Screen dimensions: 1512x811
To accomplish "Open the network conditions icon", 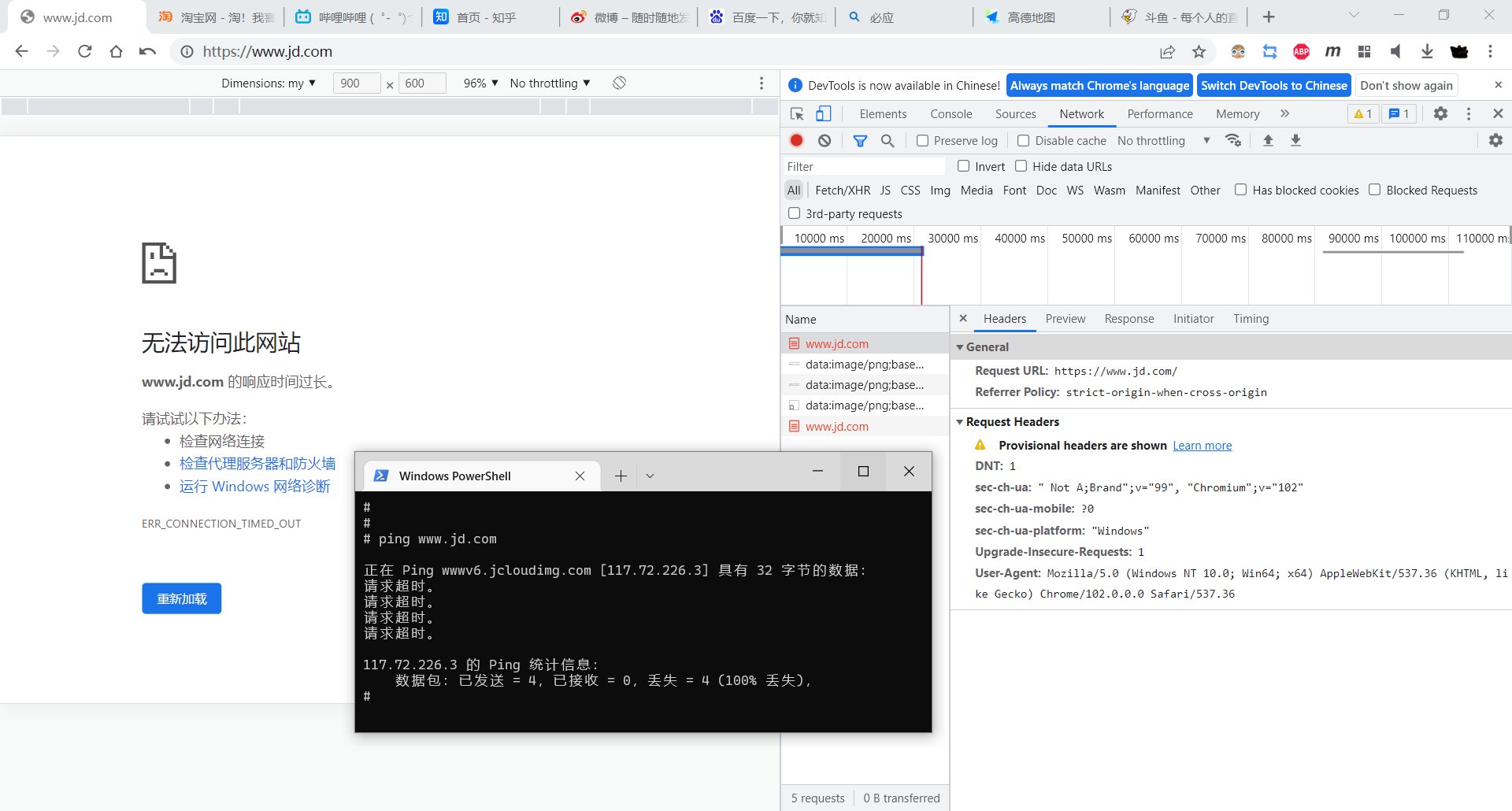I will [1233, 140].
